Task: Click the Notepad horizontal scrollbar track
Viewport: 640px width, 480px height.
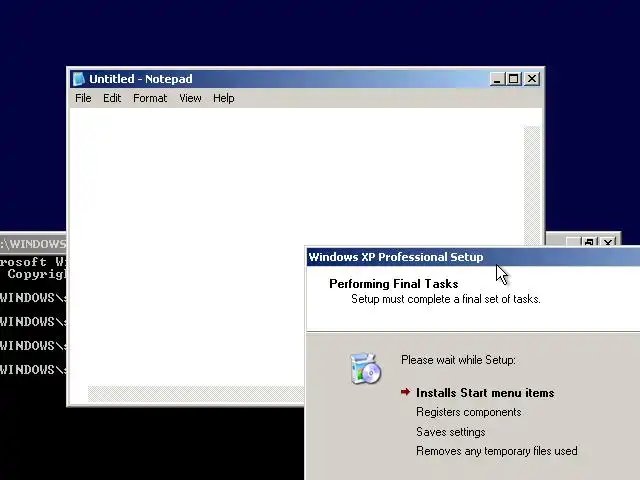Action: pos(196,394)
